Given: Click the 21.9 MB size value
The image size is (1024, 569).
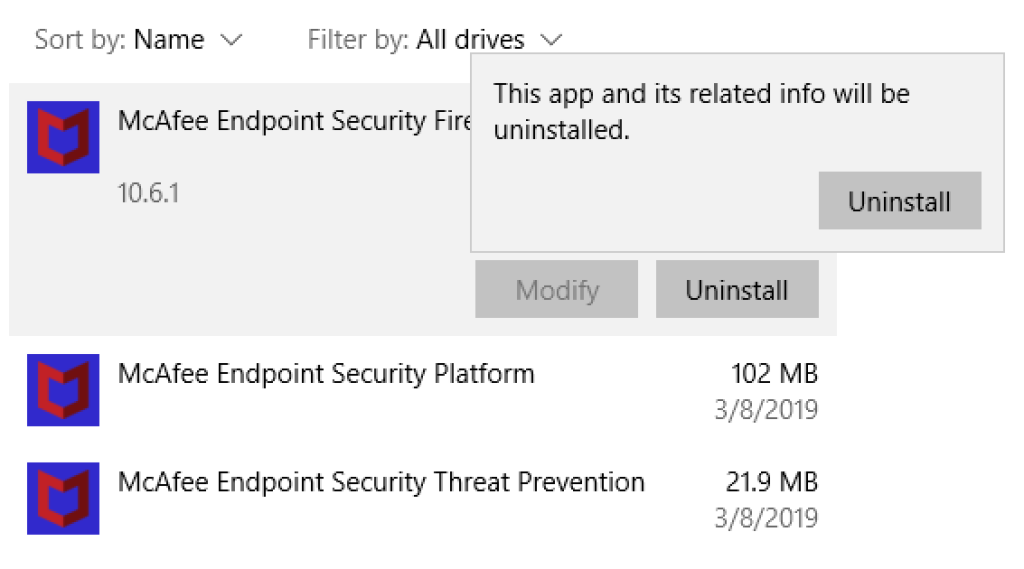Looking at the screenshot, I should pyautogui.click(x=772, y=482).
